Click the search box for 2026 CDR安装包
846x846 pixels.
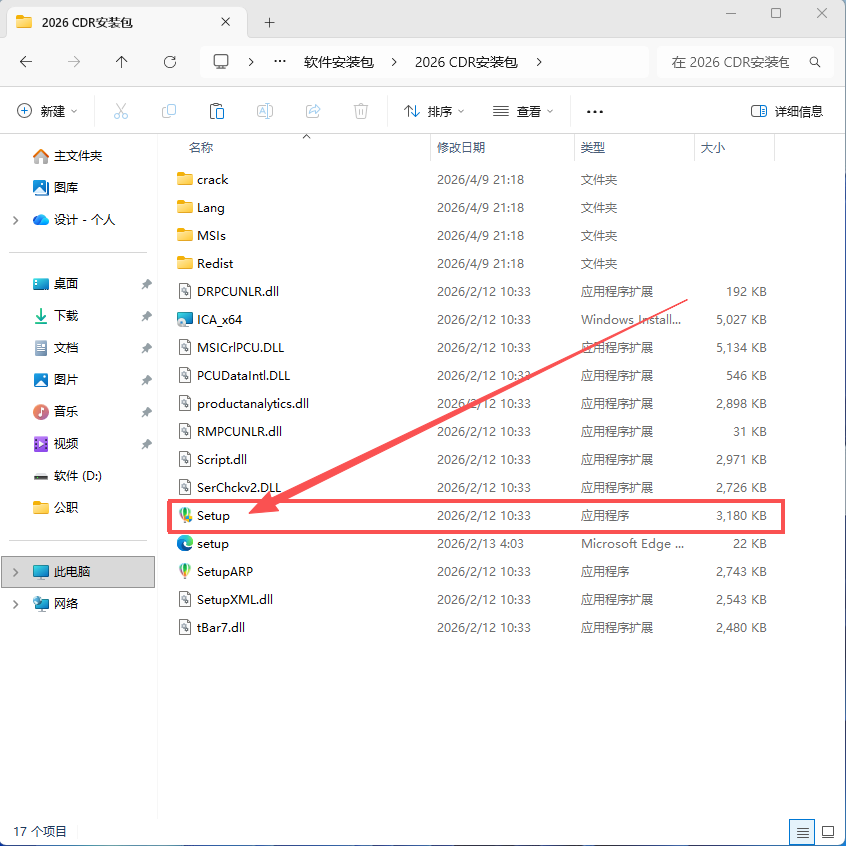tap(745, 62)
